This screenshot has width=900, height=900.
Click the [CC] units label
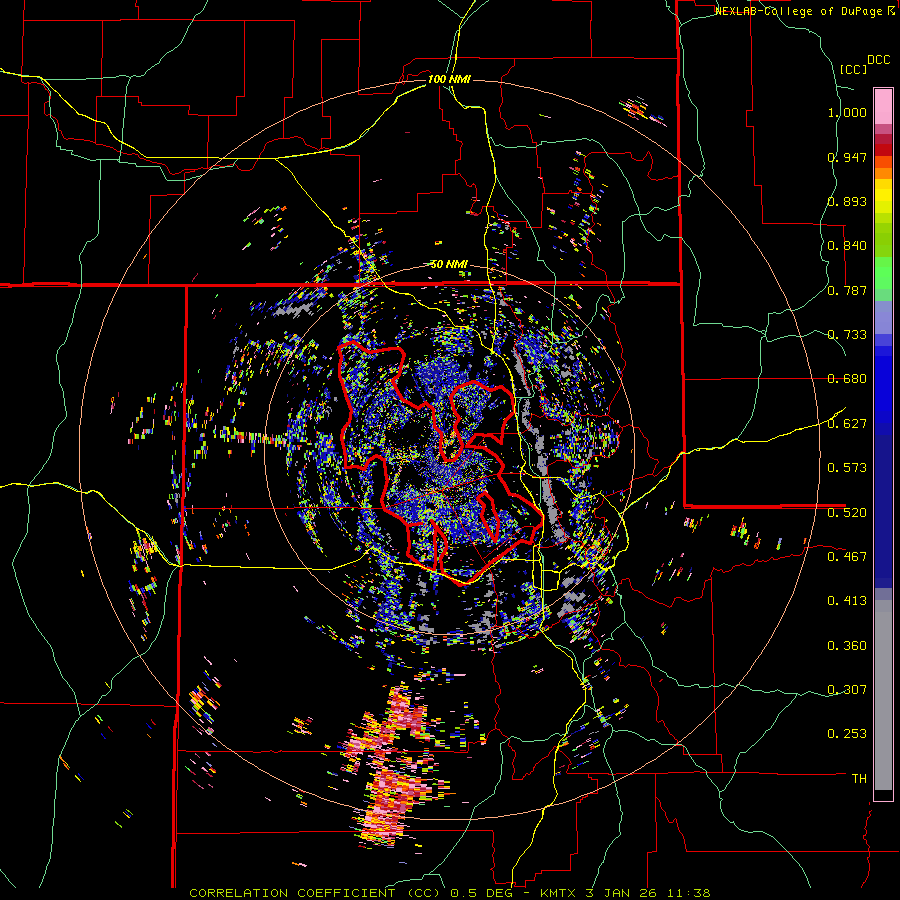(853, 69)
